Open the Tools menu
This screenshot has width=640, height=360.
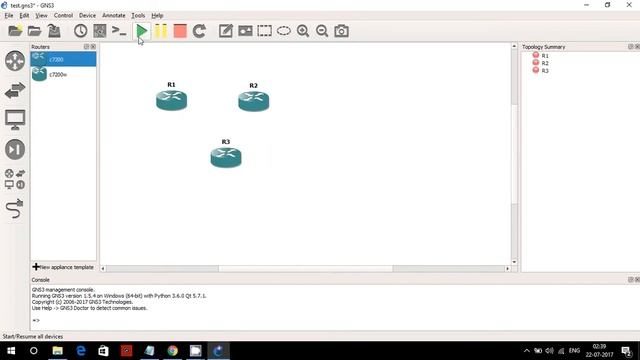[x=138, y=16]
